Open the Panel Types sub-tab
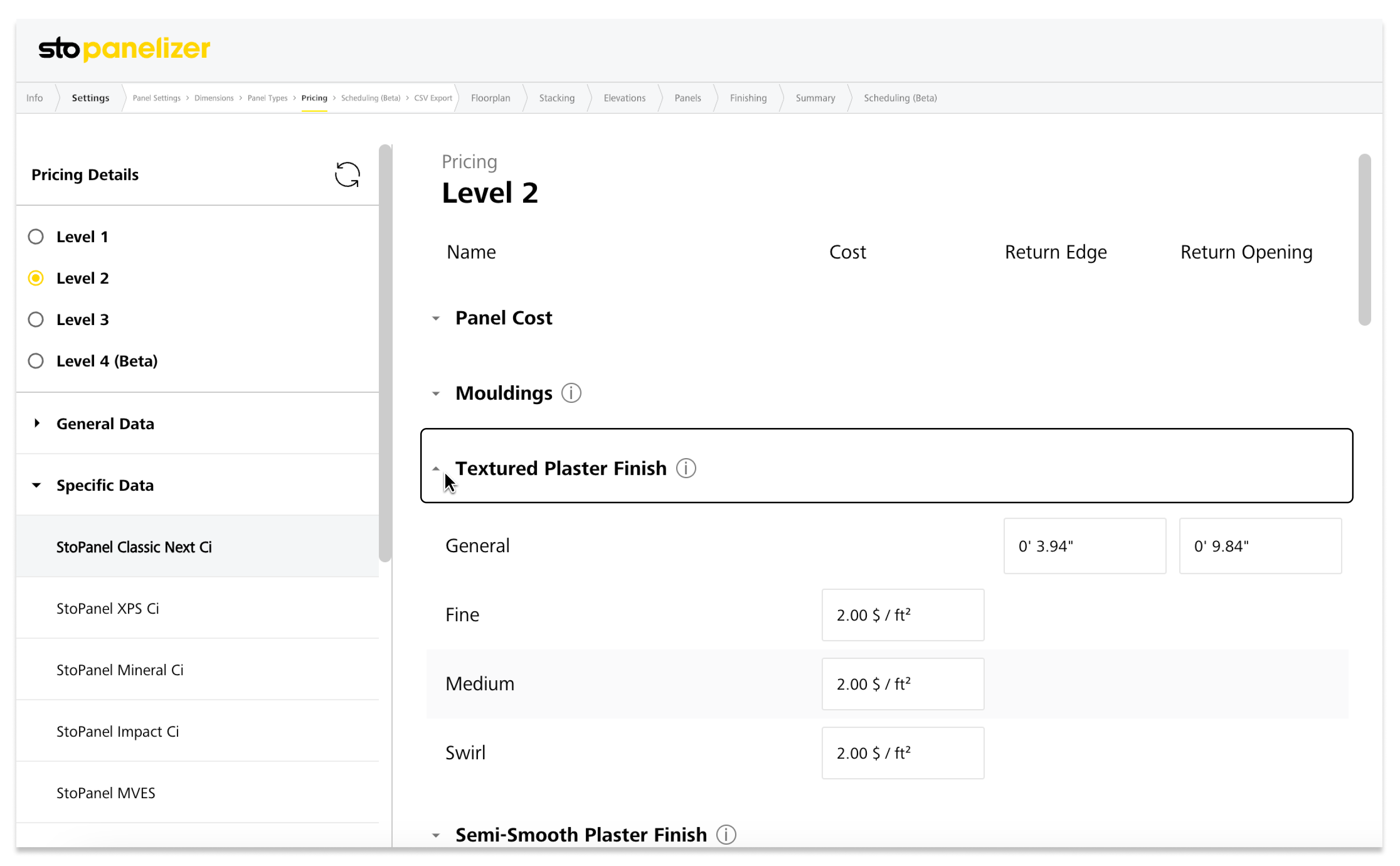Viewport: 1400px width, 866px height. [267, 98]
